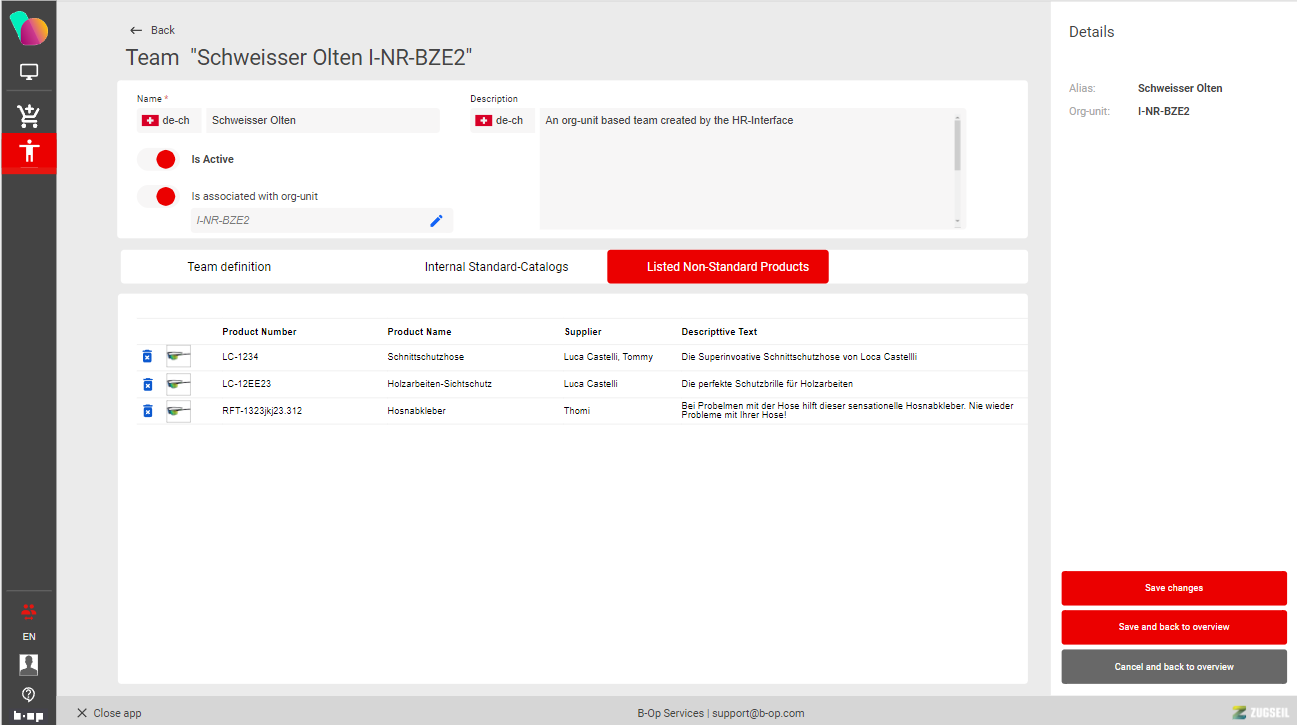Open the Internal Standard-Catalogs tab

pos(496,267)
